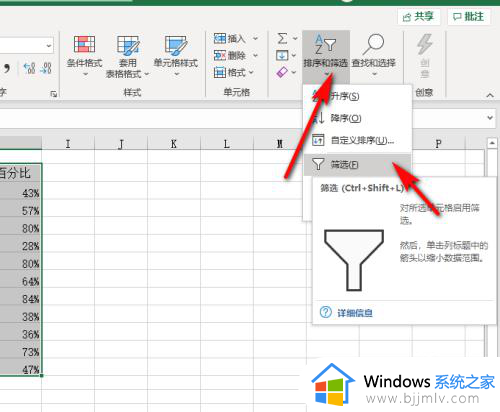500x412 pixels.
Task: Select column I header
Action: [x=68, y=144]
